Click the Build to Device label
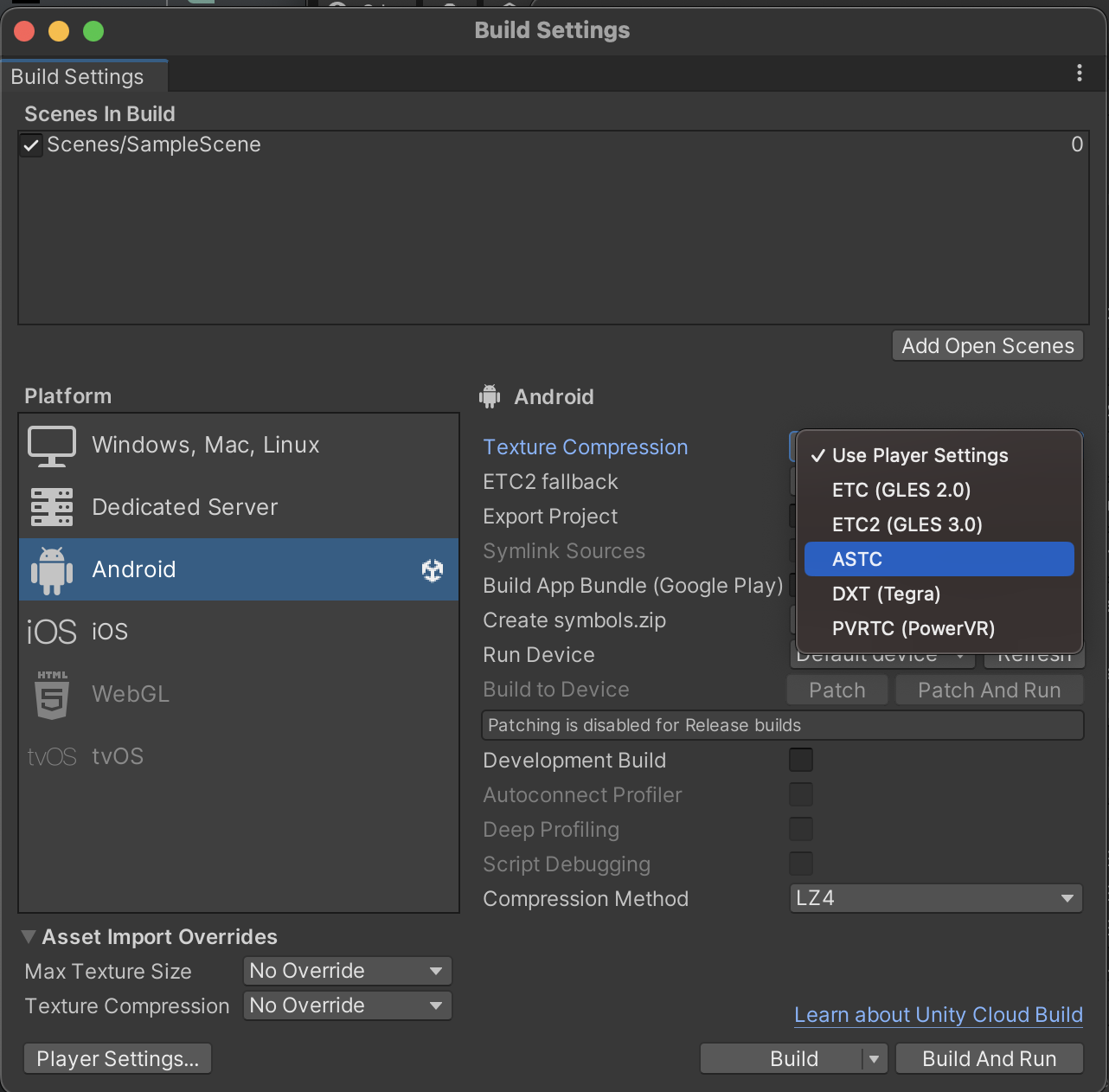This screenshot has height=1092, width=1109. pyautogui.click(x=556, y=690)
